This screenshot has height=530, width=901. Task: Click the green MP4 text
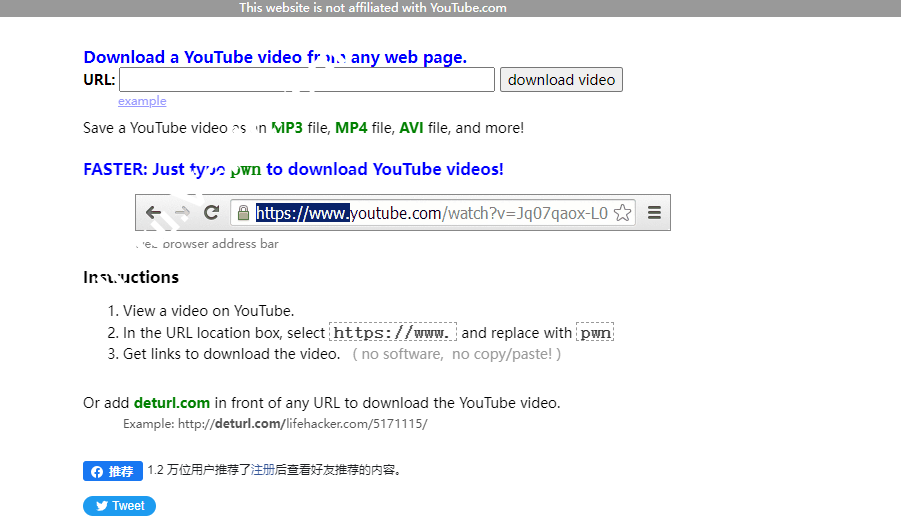click(351, 128)
